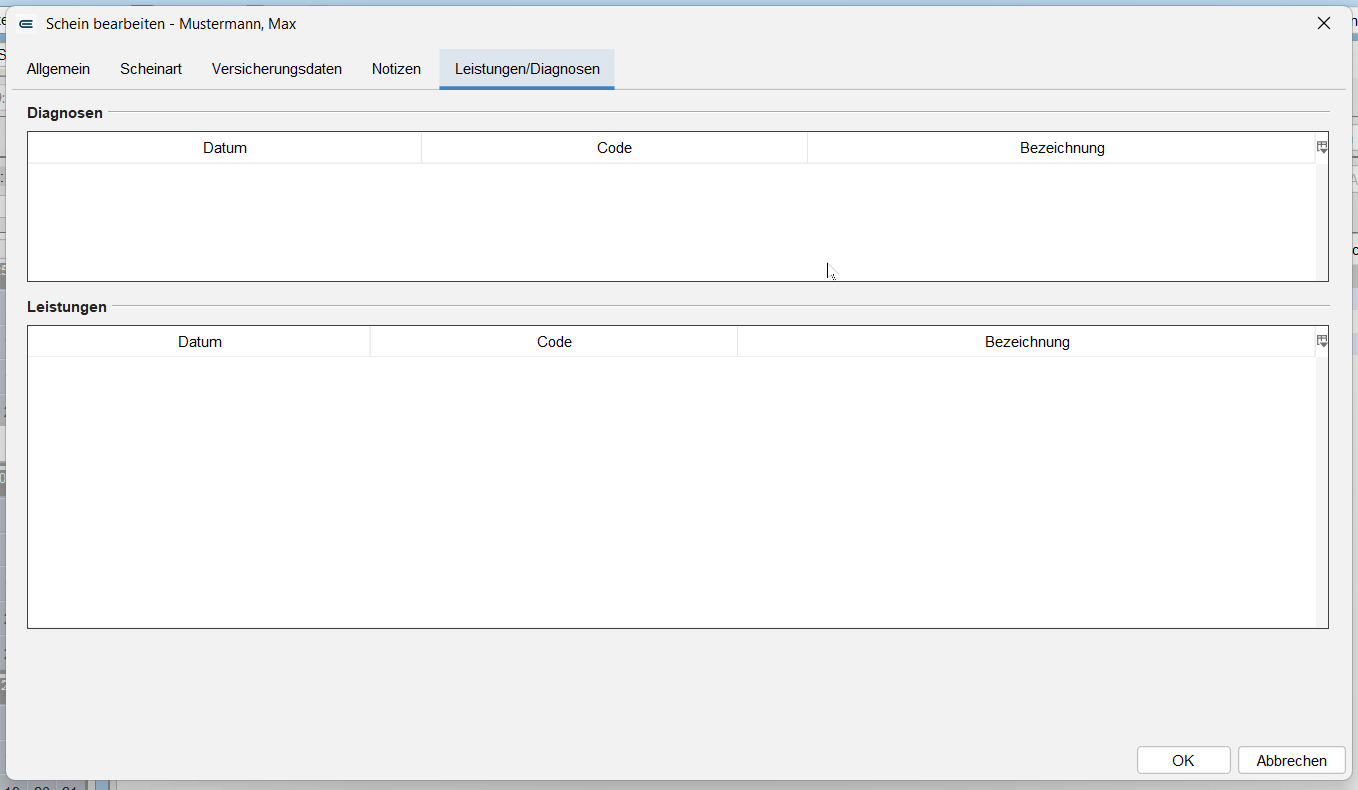This screenshot has width=1358, height=790.
Task: Close the Schein bearbeiten dialog
Action: [1323, 24]
